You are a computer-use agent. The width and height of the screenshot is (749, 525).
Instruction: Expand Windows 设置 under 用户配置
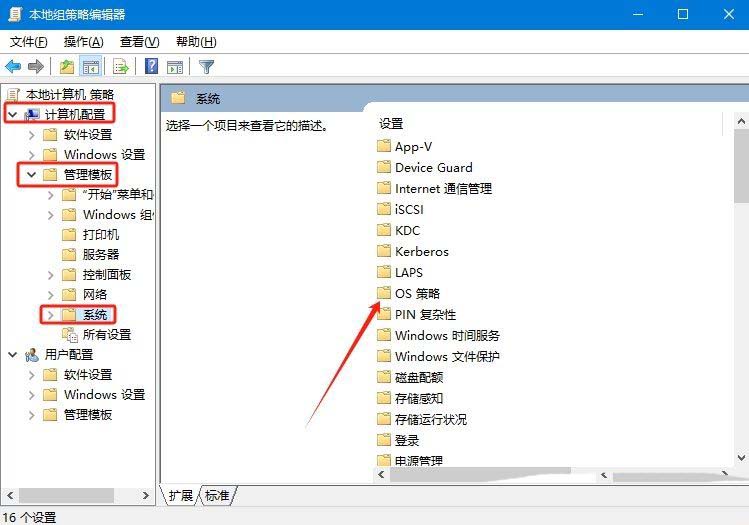32,395
